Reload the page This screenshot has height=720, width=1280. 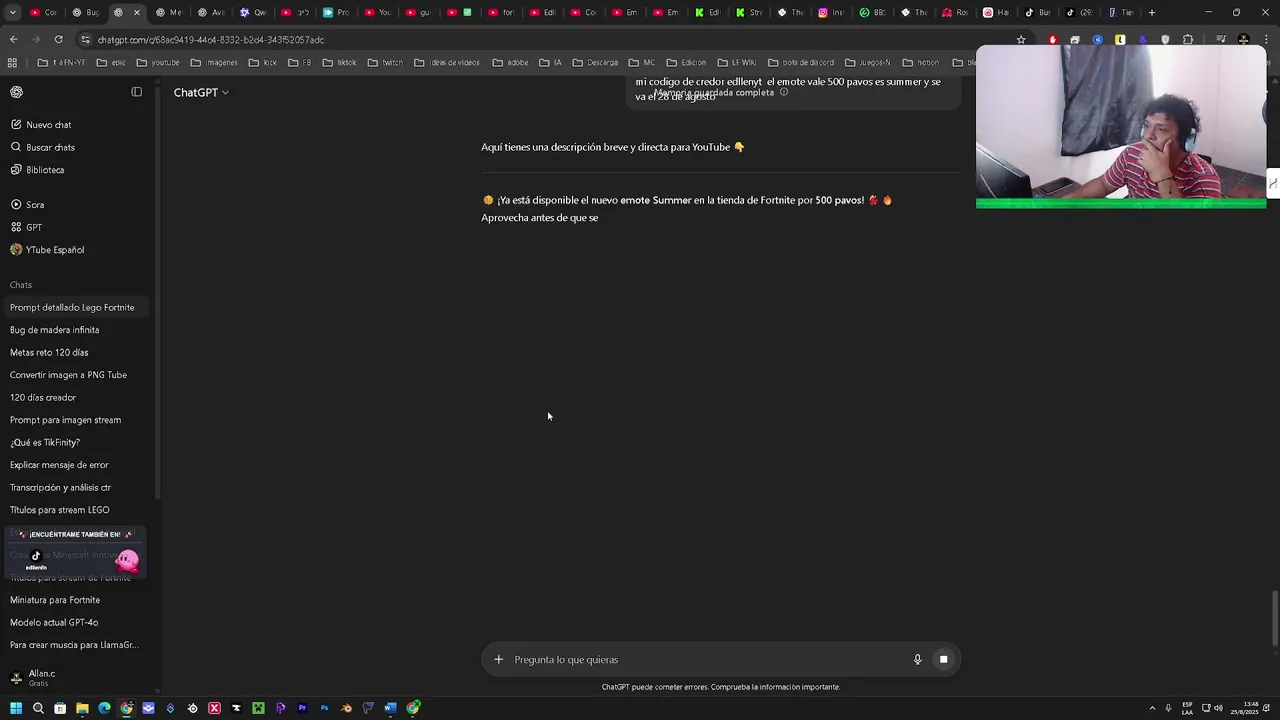click(58, 39)
